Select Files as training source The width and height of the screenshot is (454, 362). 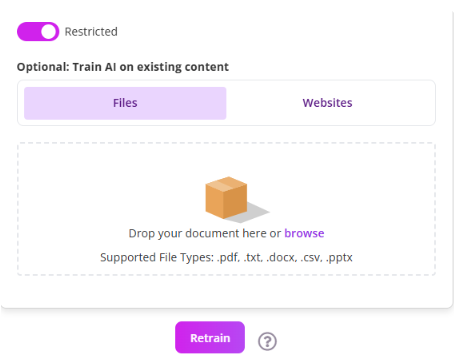click(125, 103)
